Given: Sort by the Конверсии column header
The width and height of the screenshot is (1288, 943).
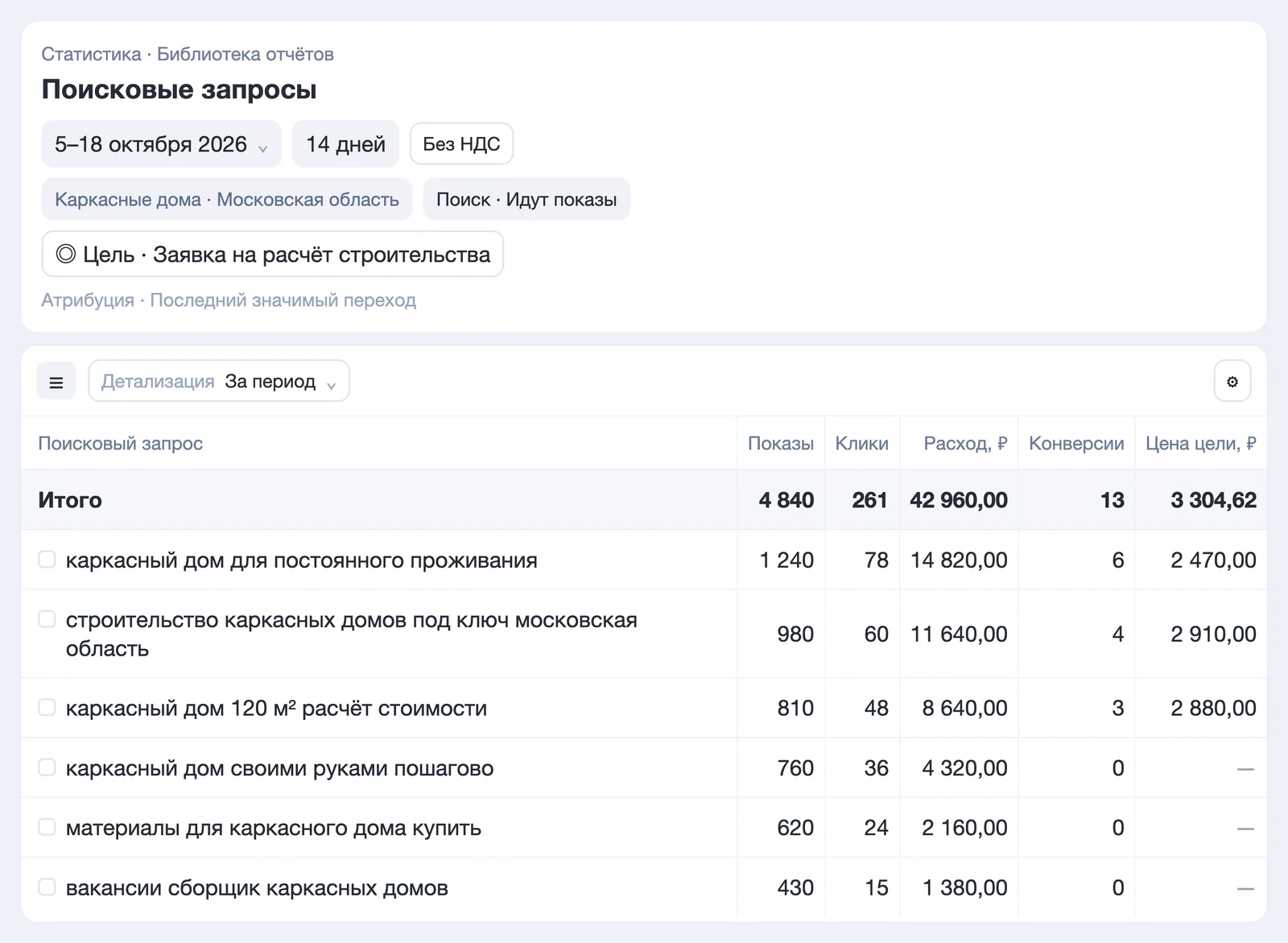Looking at the screenshot, I should coord(1076,444).
